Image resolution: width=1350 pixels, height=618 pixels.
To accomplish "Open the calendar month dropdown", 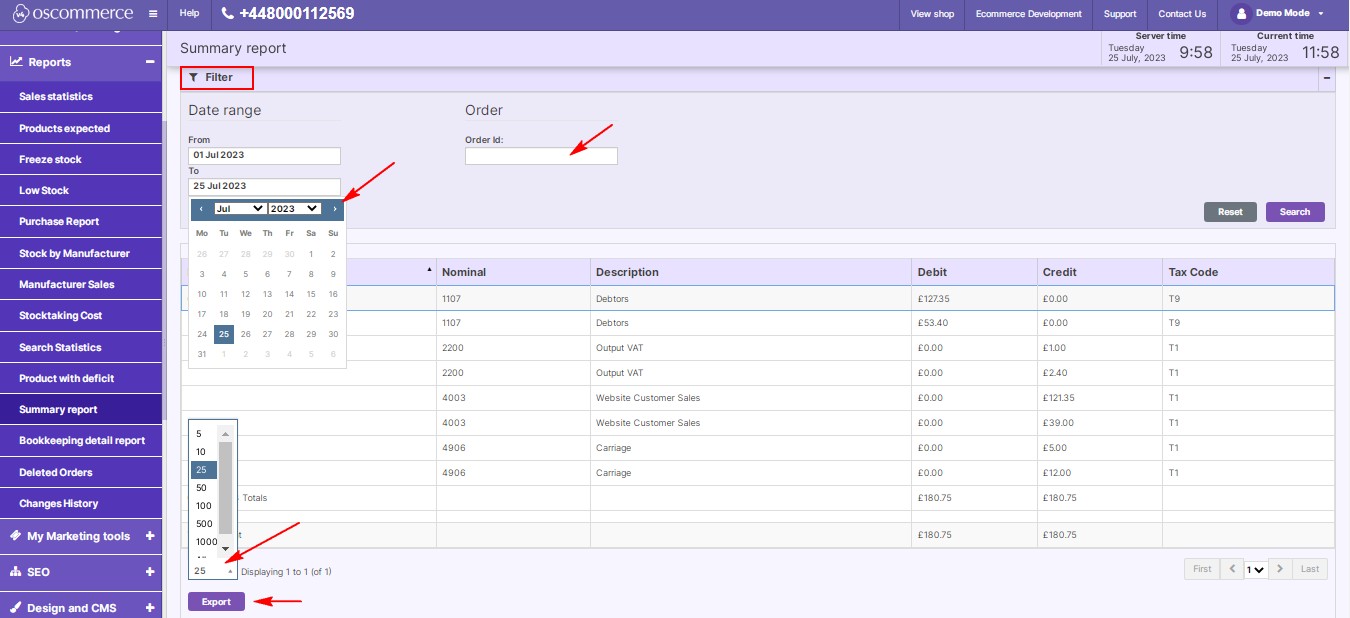I will (240, 208).
